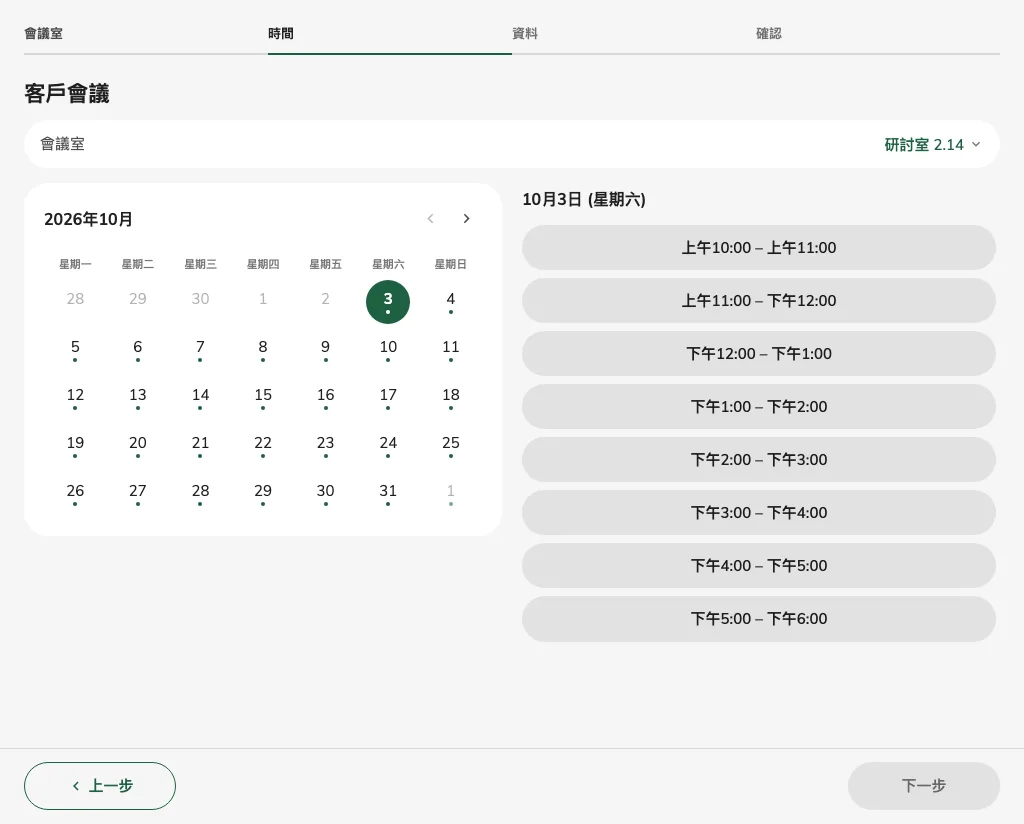Pick October 24 in the calendar
The height and width of the screenshot is (824, 1024).
[388, 446]
